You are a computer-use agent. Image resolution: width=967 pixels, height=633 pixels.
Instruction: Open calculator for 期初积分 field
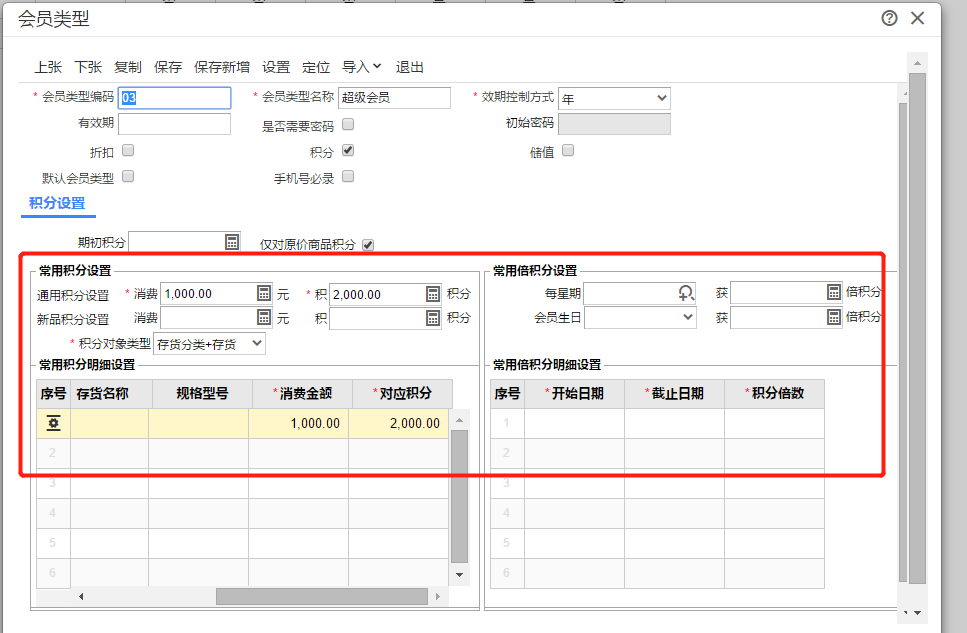pyautogui.click(x=232, y=242)
